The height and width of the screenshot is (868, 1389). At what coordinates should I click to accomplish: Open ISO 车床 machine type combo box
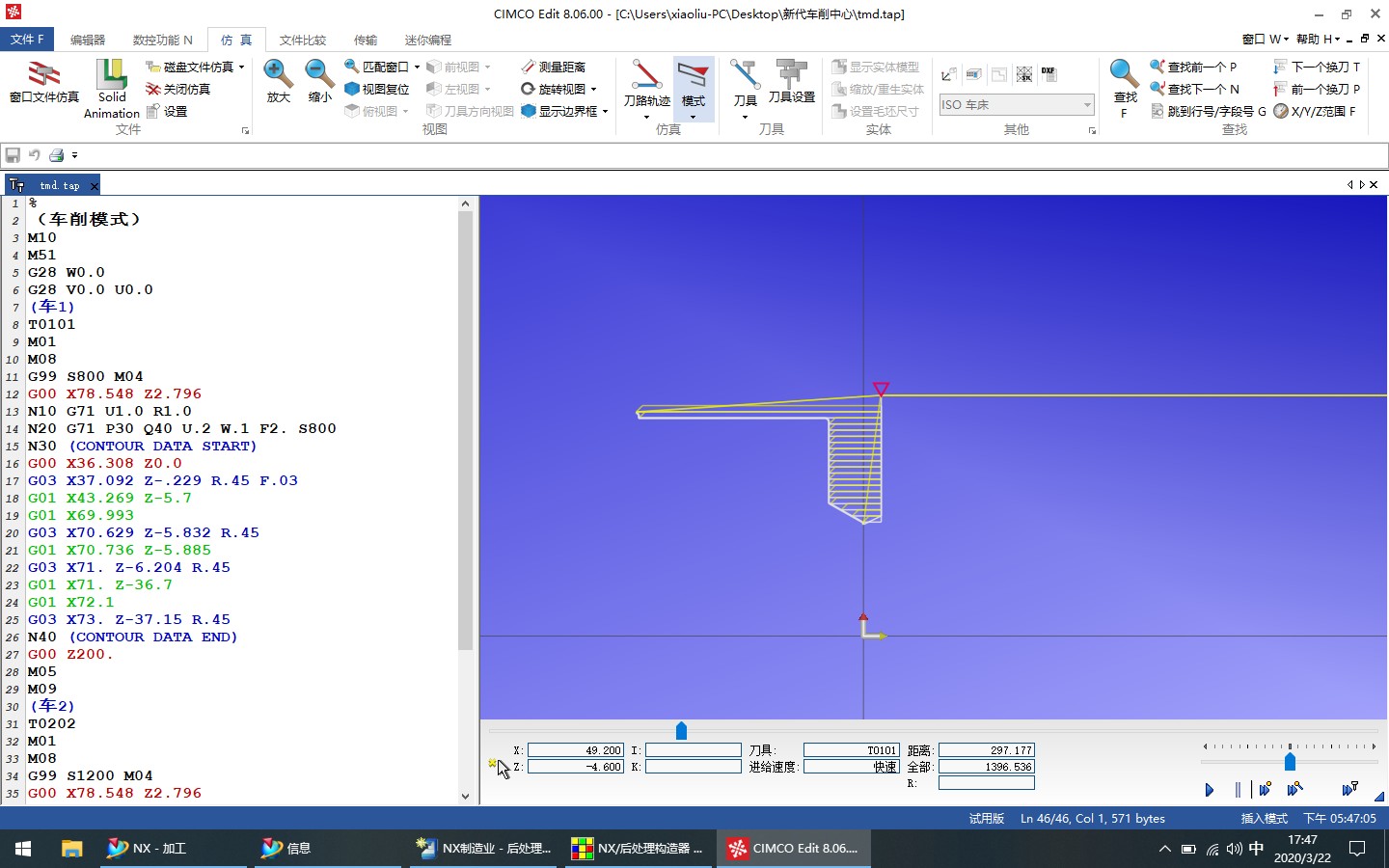(x=1016, y=104)
